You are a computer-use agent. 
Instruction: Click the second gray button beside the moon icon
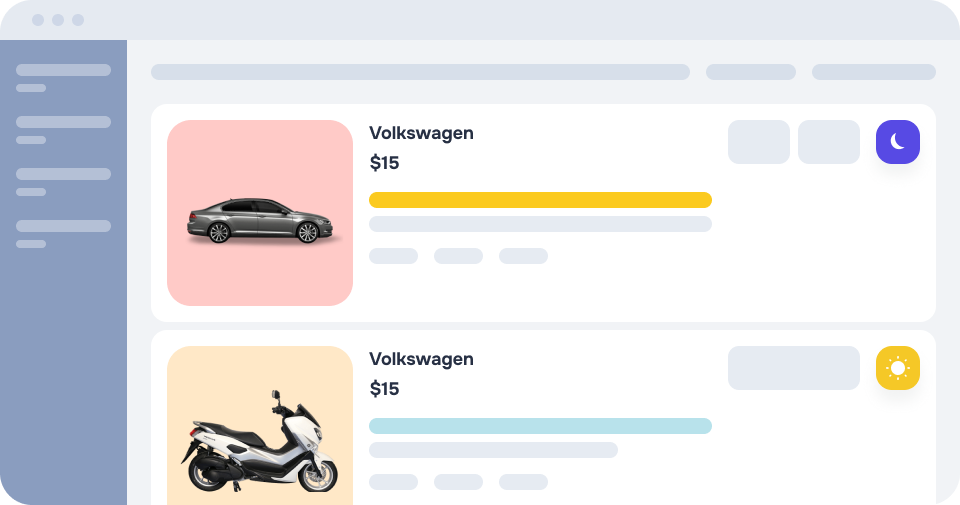point(829,142)
